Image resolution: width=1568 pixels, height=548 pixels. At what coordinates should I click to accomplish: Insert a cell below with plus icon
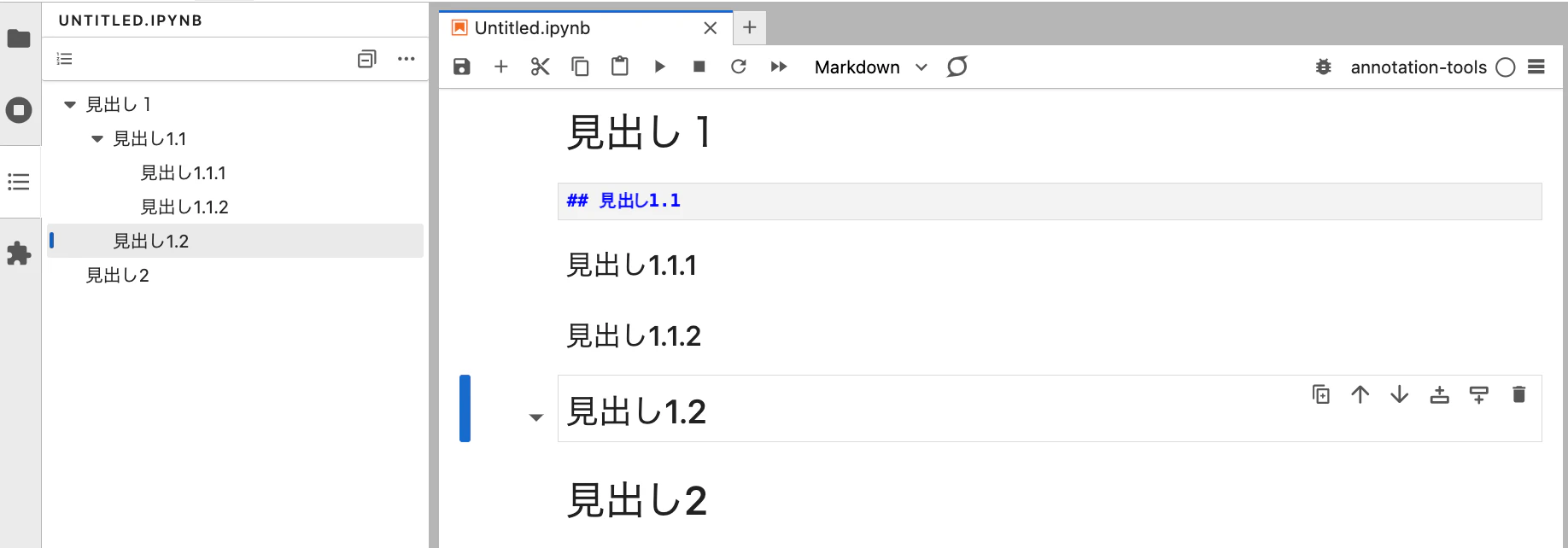point(501,67)
